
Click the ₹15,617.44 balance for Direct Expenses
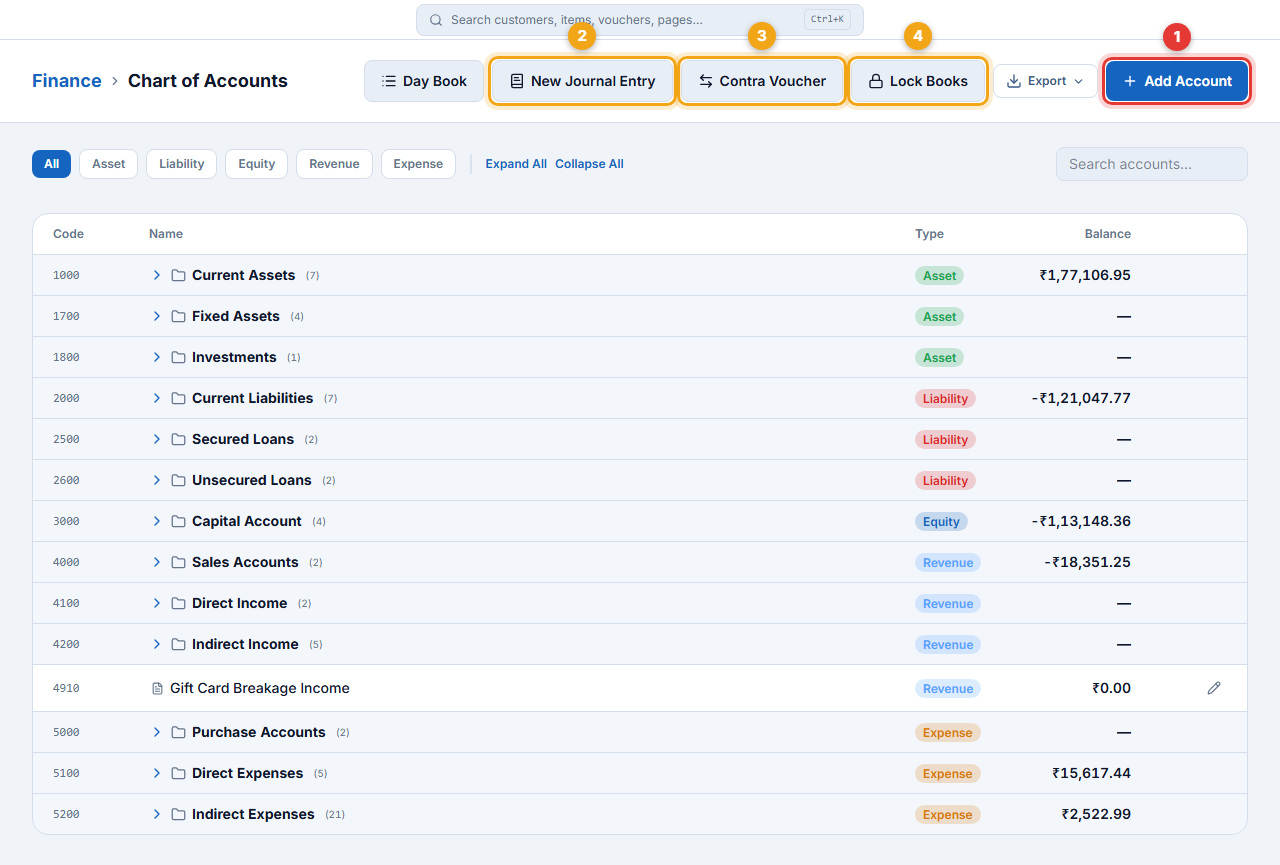click(1091, 773)
